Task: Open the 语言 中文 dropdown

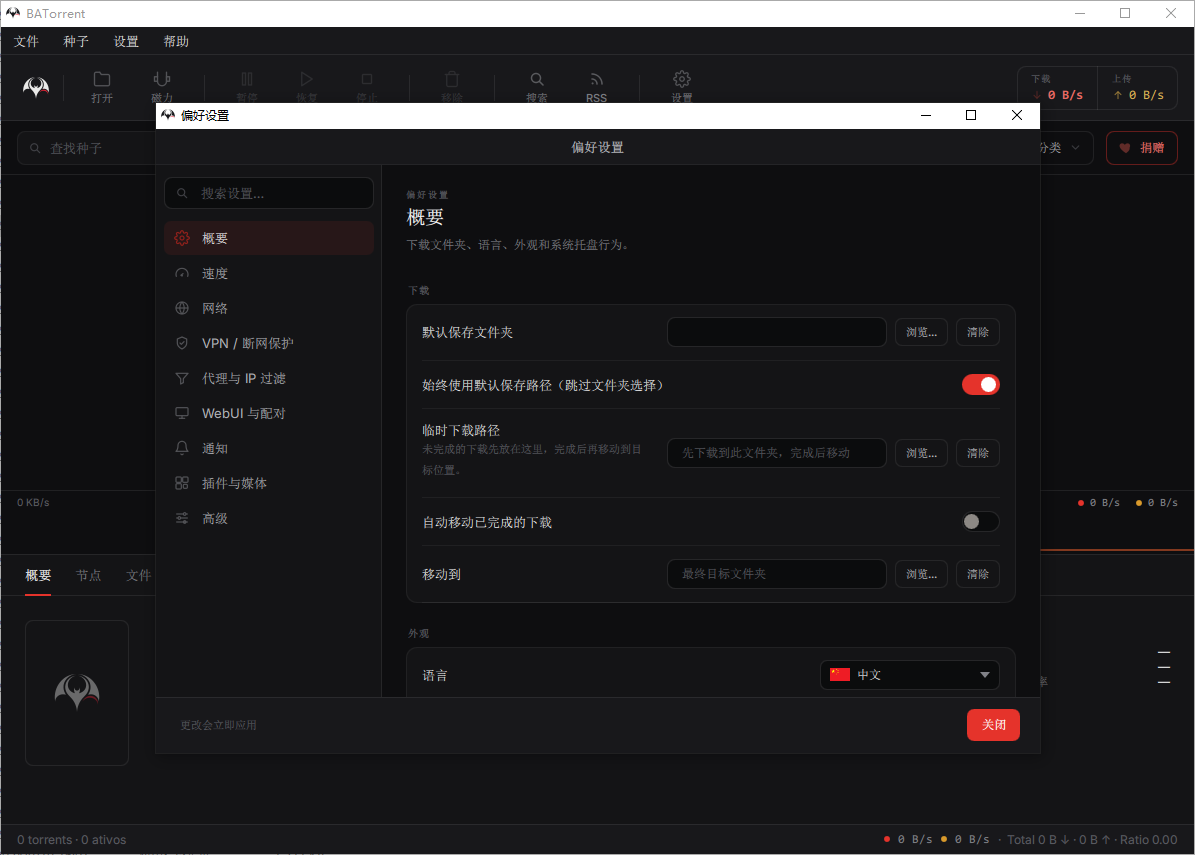Action: pos(909,675)
